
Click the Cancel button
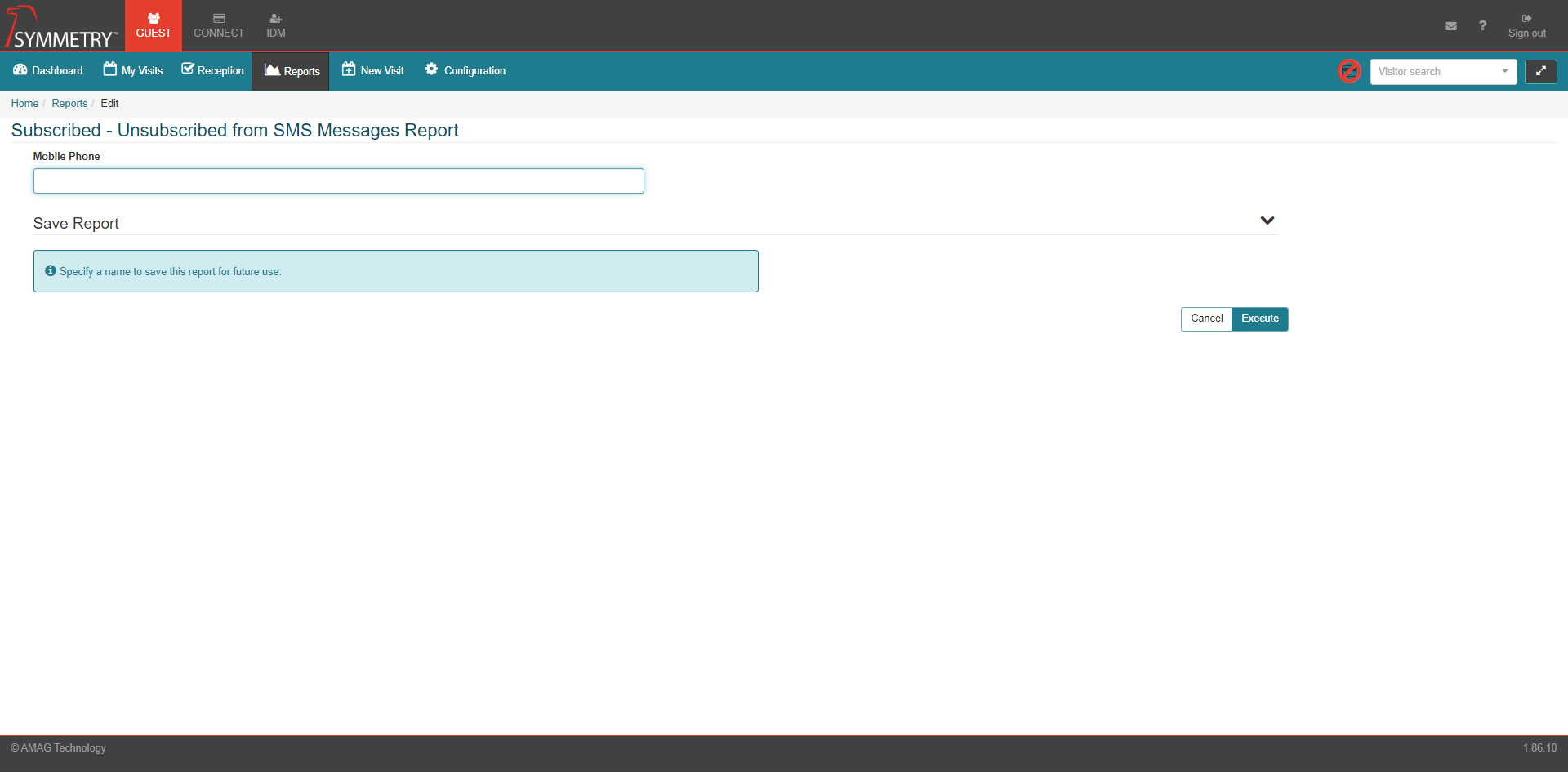[x=1206, y=319]
